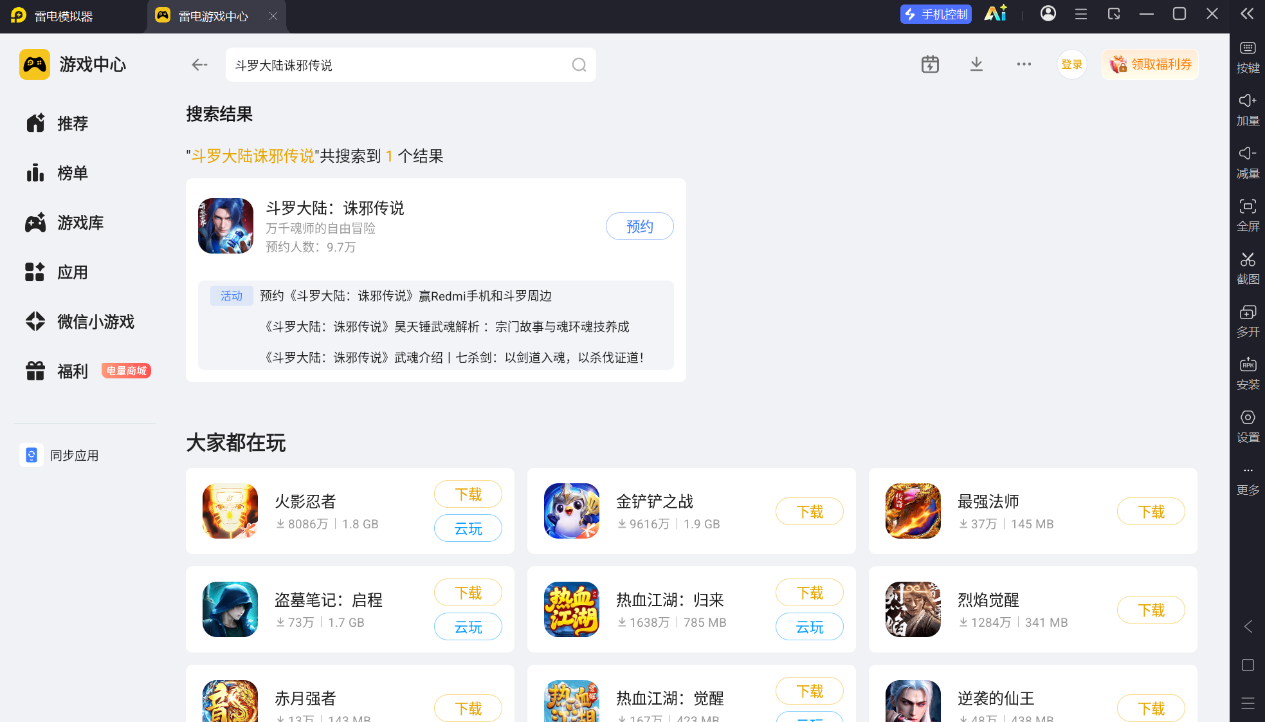Close the 雷电游戏中心 tab
The image size is (1265, 722).
pos(273,16)
